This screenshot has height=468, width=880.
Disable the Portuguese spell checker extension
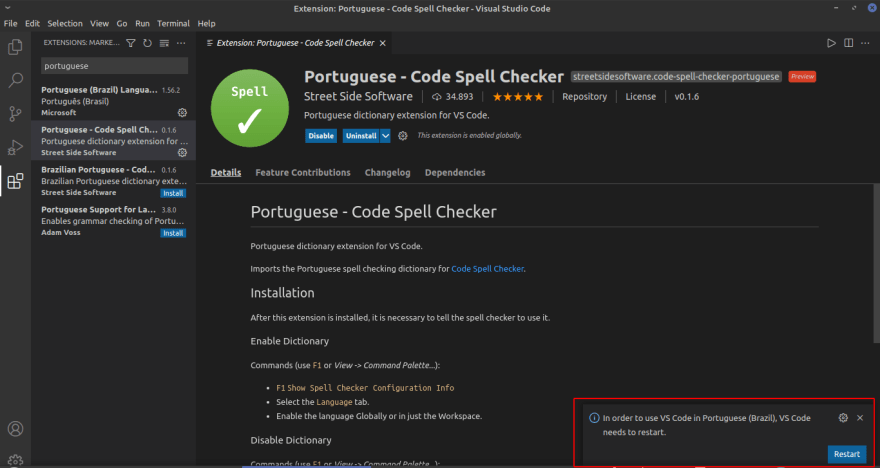[321, 136]
